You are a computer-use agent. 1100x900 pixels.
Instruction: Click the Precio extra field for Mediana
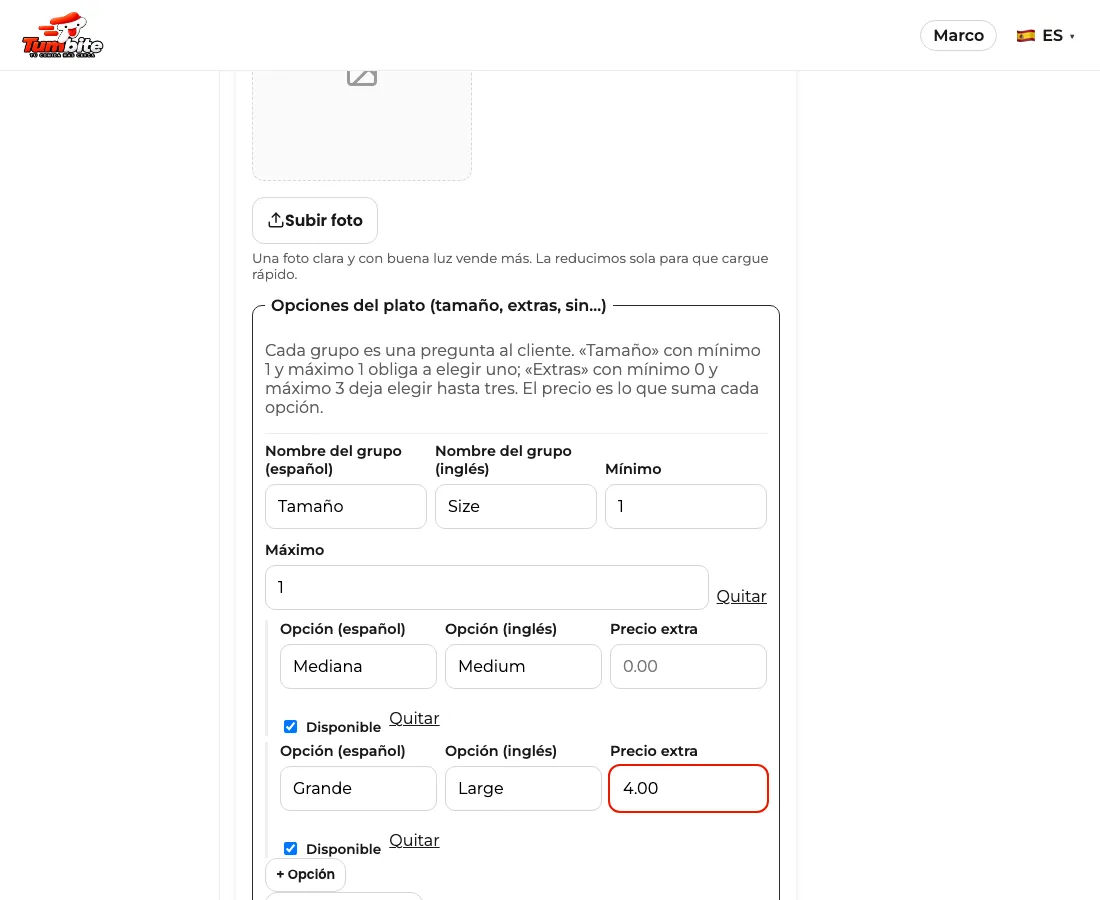coord(688,666)
